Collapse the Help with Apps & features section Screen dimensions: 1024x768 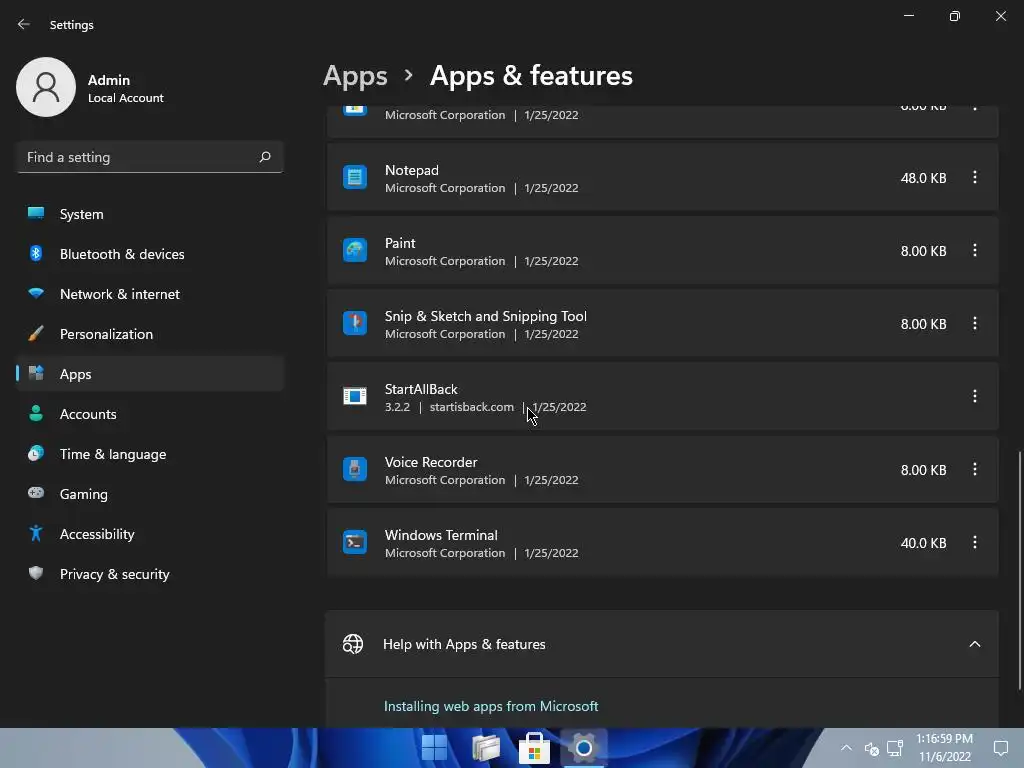click(974, 644)
